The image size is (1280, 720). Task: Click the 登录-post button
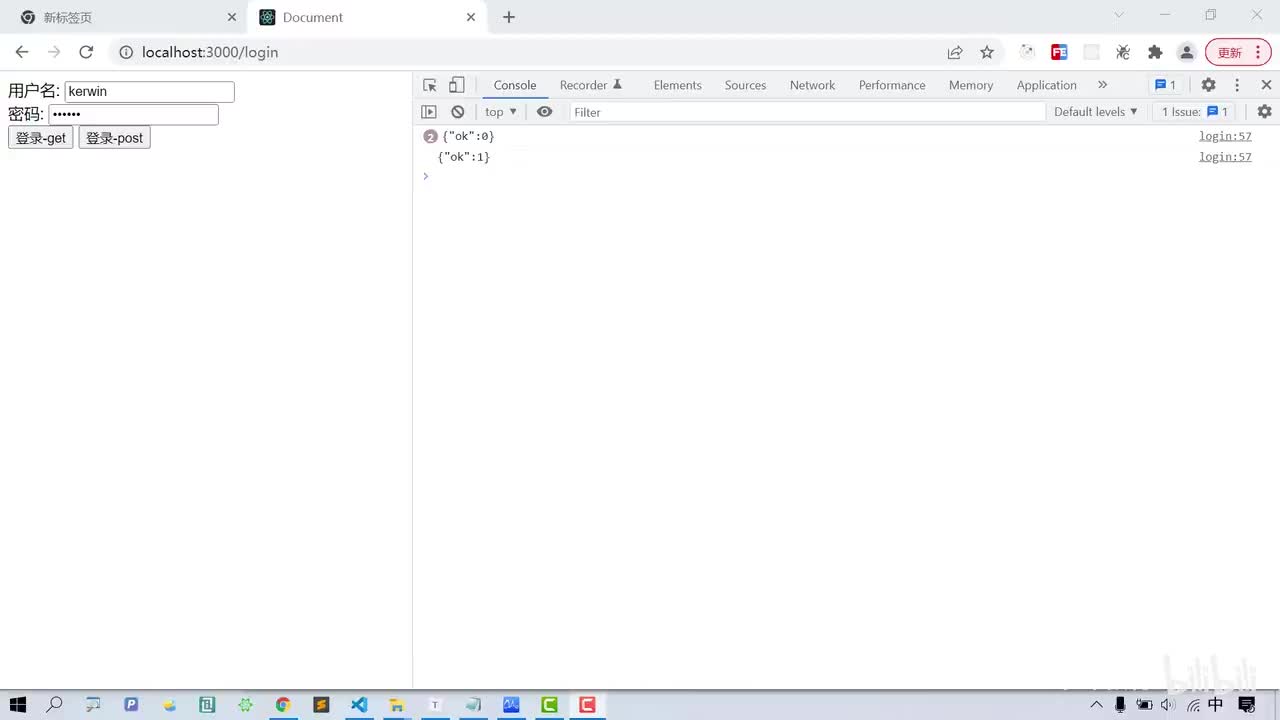click(x=114, y=138)
